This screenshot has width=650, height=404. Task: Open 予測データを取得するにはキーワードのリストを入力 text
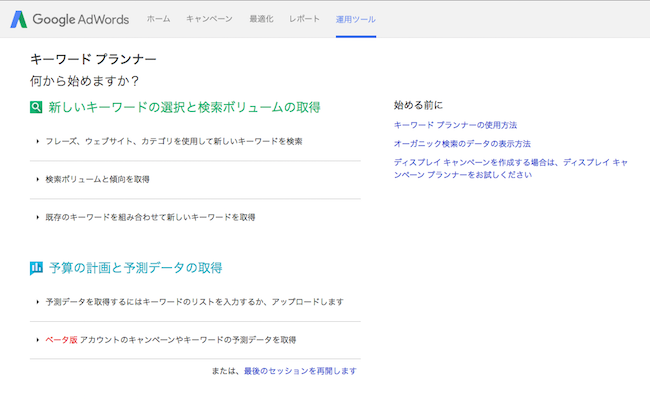pyautogui.click(x=194, y=302)
